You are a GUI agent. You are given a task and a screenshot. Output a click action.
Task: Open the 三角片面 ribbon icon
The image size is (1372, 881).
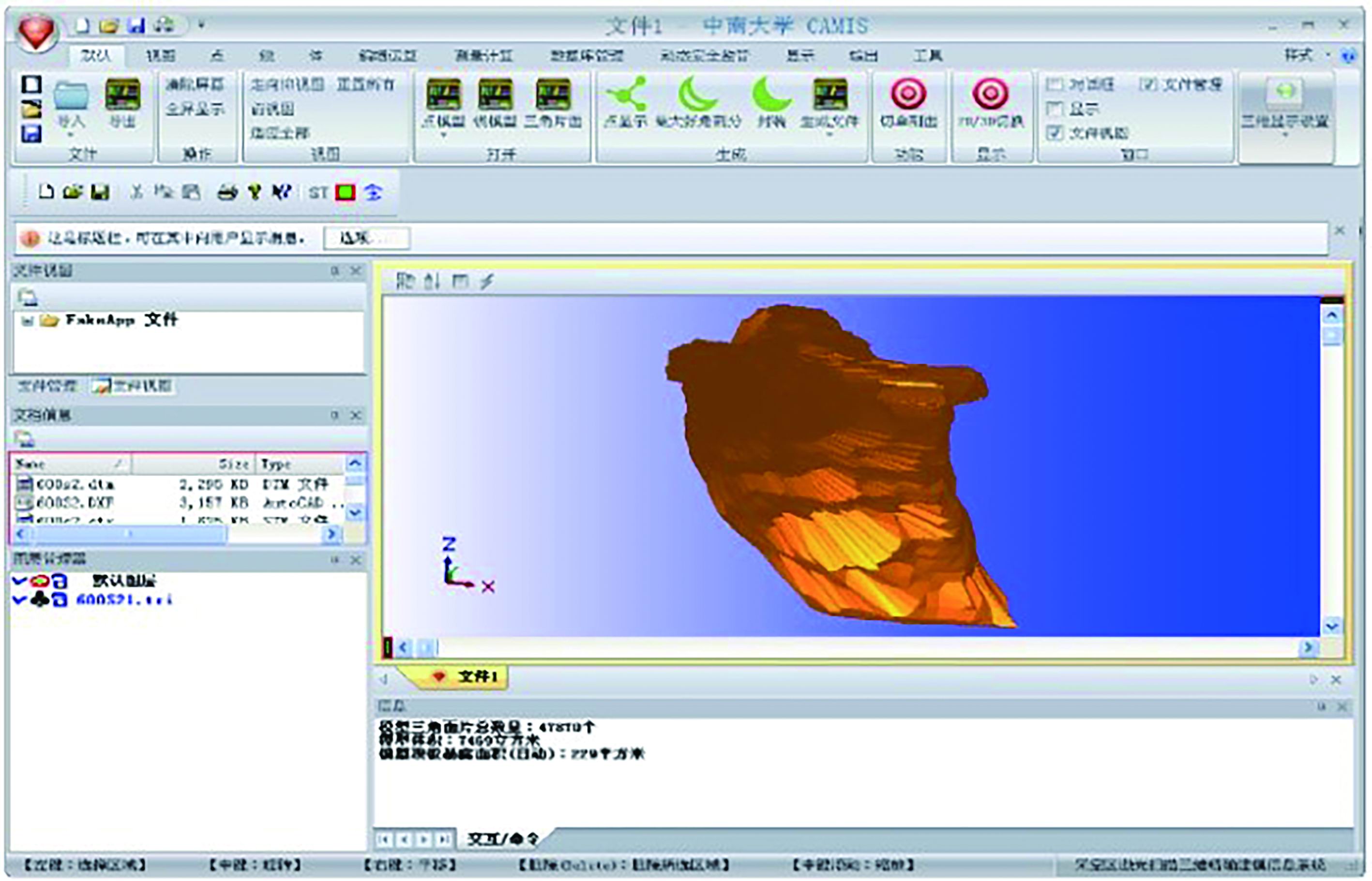pos(553,94)
